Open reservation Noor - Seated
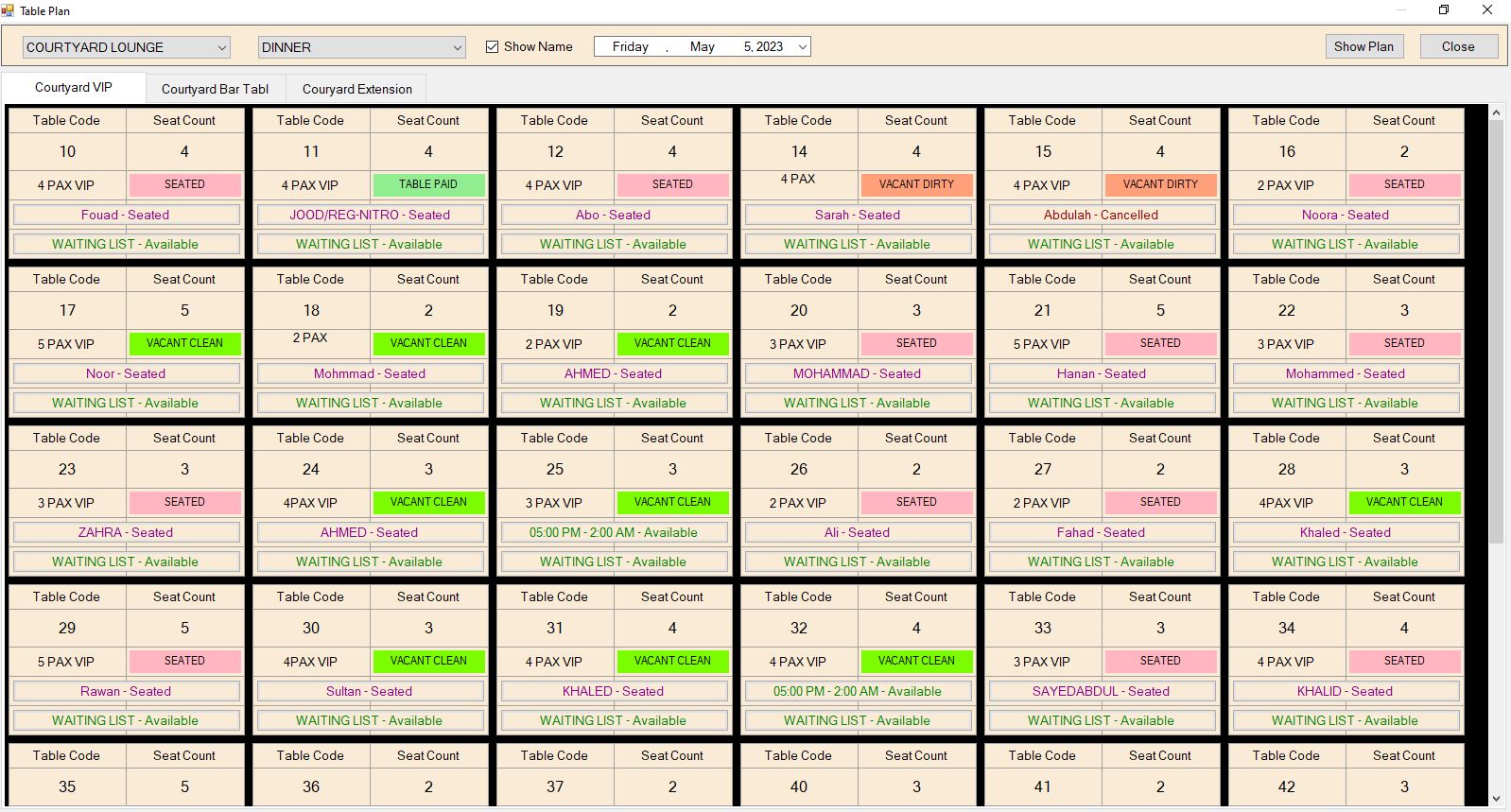Image resolution: width=1511 pixels, height=812 pixels. click(x=125, y=373)
